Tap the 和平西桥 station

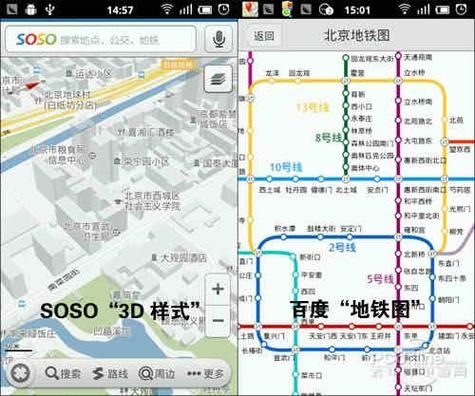(x=398, y=201)
